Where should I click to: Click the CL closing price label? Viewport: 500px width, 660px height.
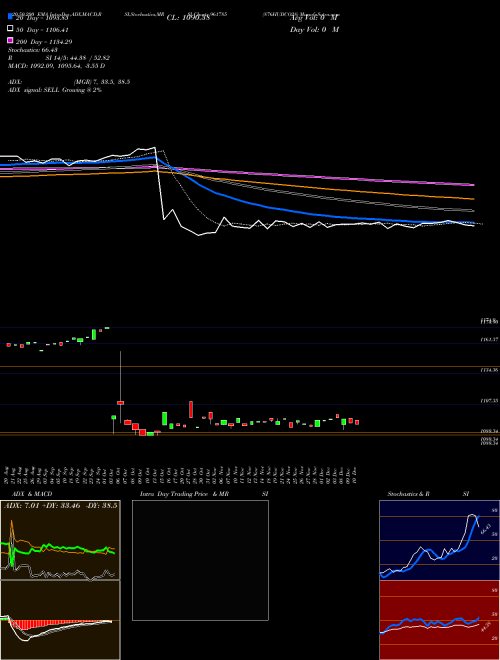coord(188,18)
